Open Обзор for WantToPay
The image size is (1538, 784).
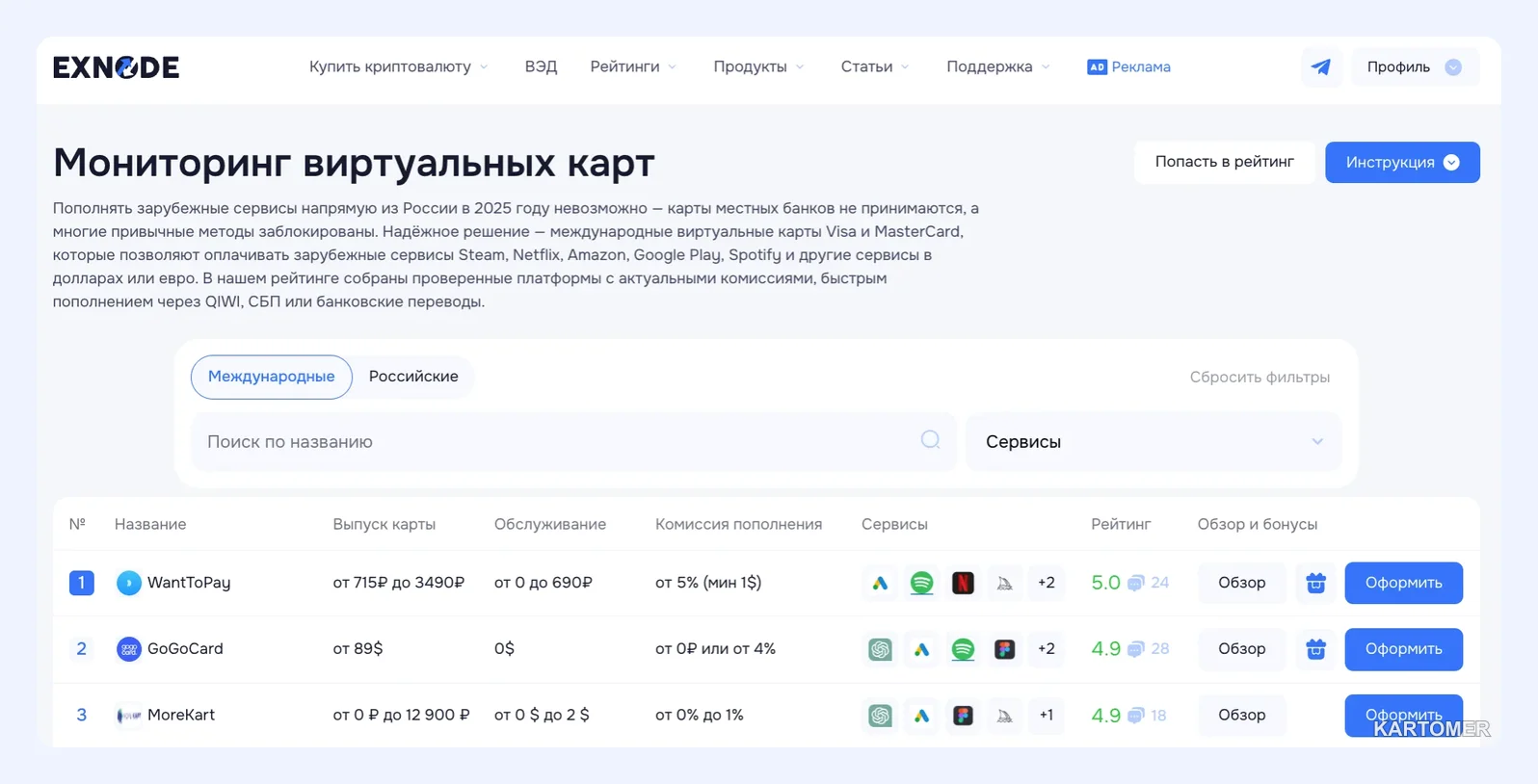pyautogui.click(x=1241, y=583)
